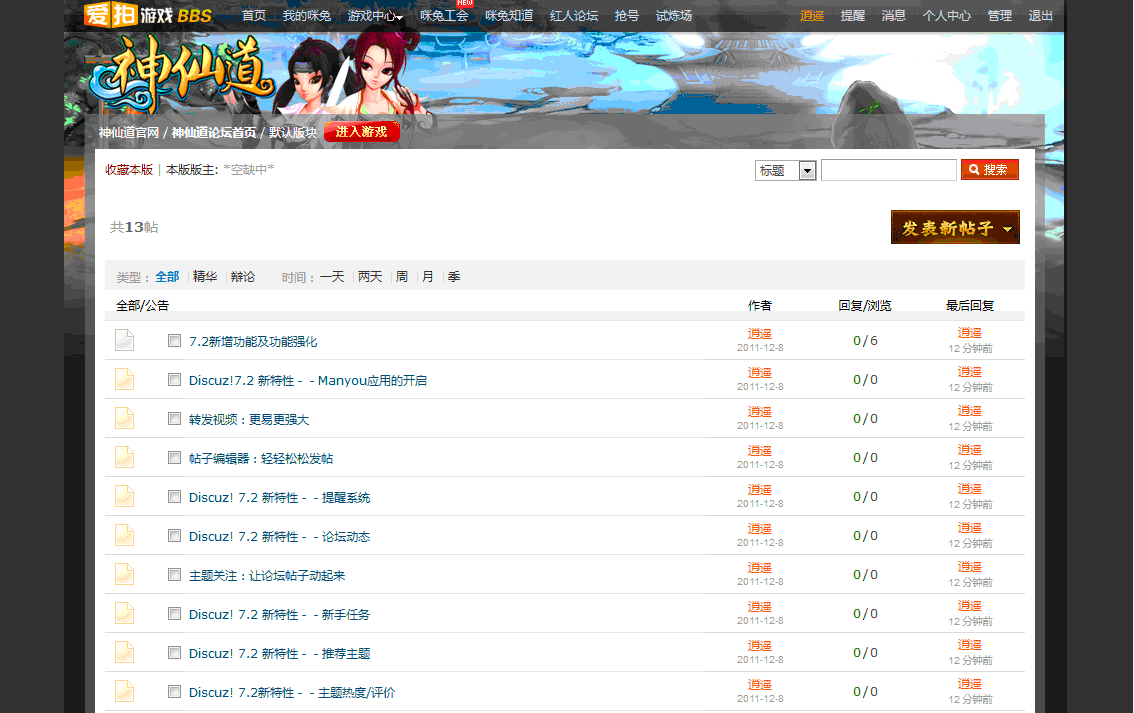Screen dimensions: 1134x713
Task: Open thread 转发视频：更易更强大
Action: click(249, 419)
